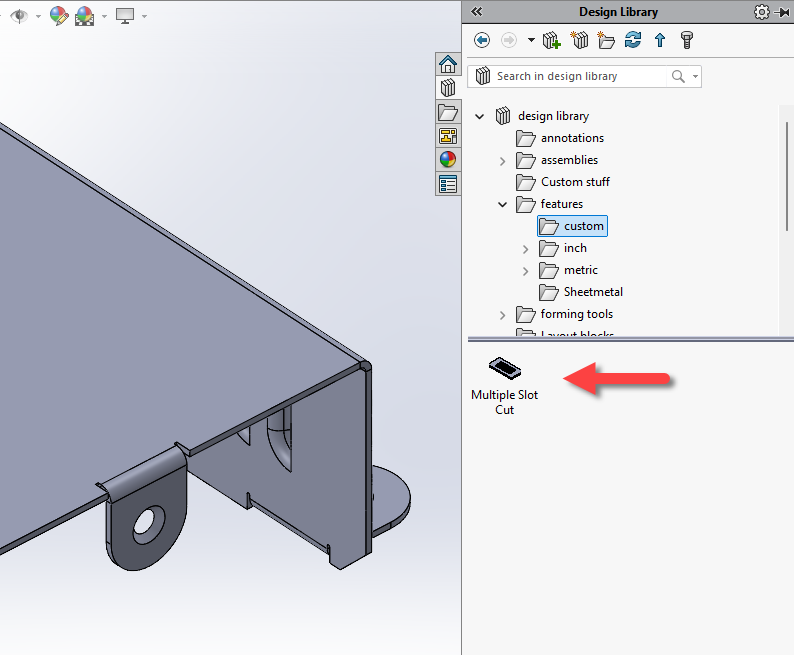Expand the metric folder
Viewport: 794px width, 655px height.
[x=525, y=271]
